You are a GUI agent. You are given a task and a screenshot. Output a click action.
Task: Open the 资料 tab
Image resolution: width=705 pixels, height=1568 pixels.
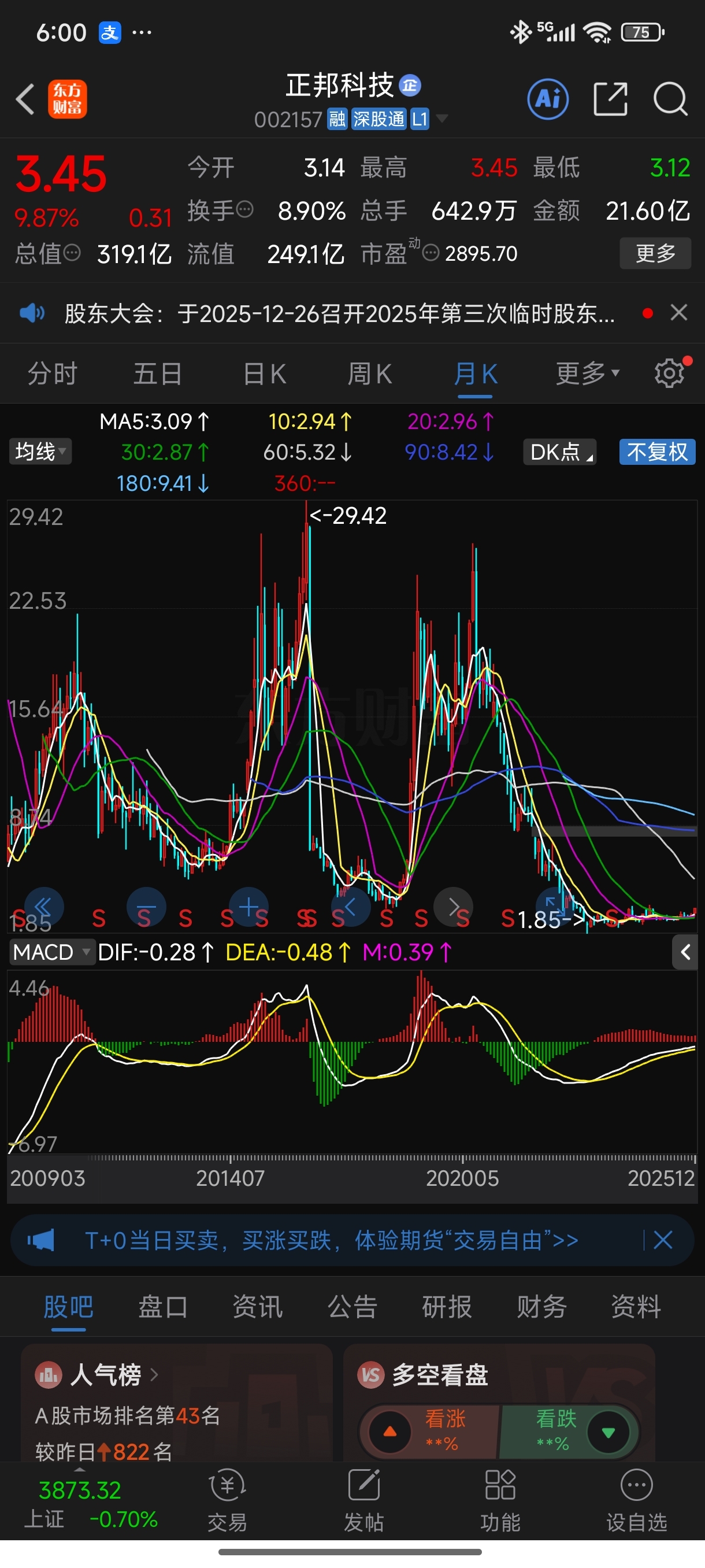(x=636, y=1306)
